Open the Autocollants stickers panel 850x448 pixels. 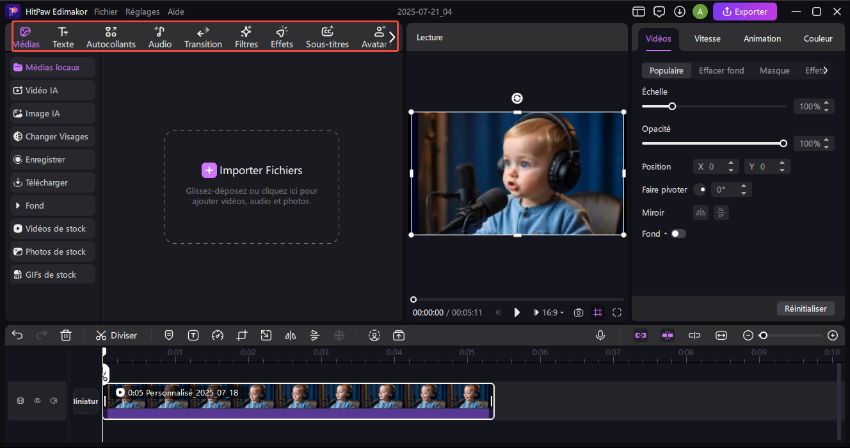pos(111,37)
